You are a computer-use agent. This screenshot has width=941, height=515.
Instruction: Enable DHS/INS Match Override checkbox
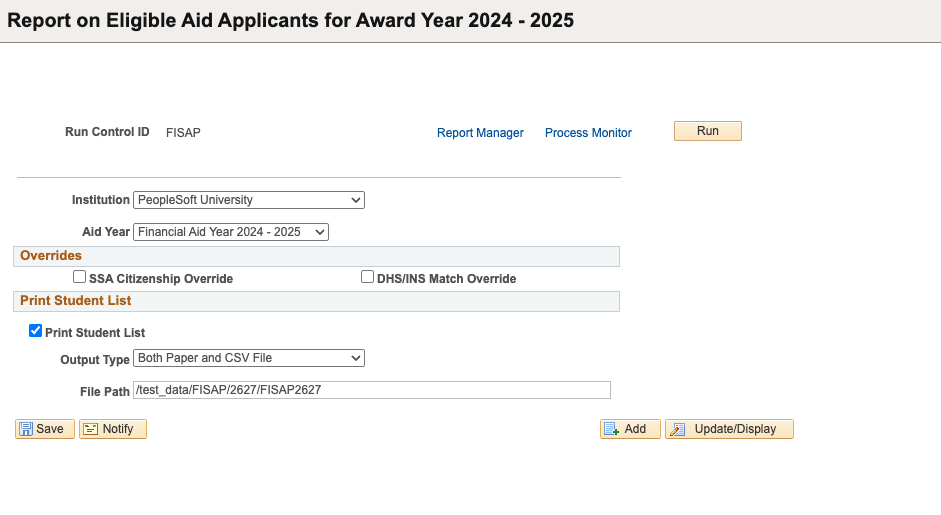pyautogui.click(x=367, y=277)
